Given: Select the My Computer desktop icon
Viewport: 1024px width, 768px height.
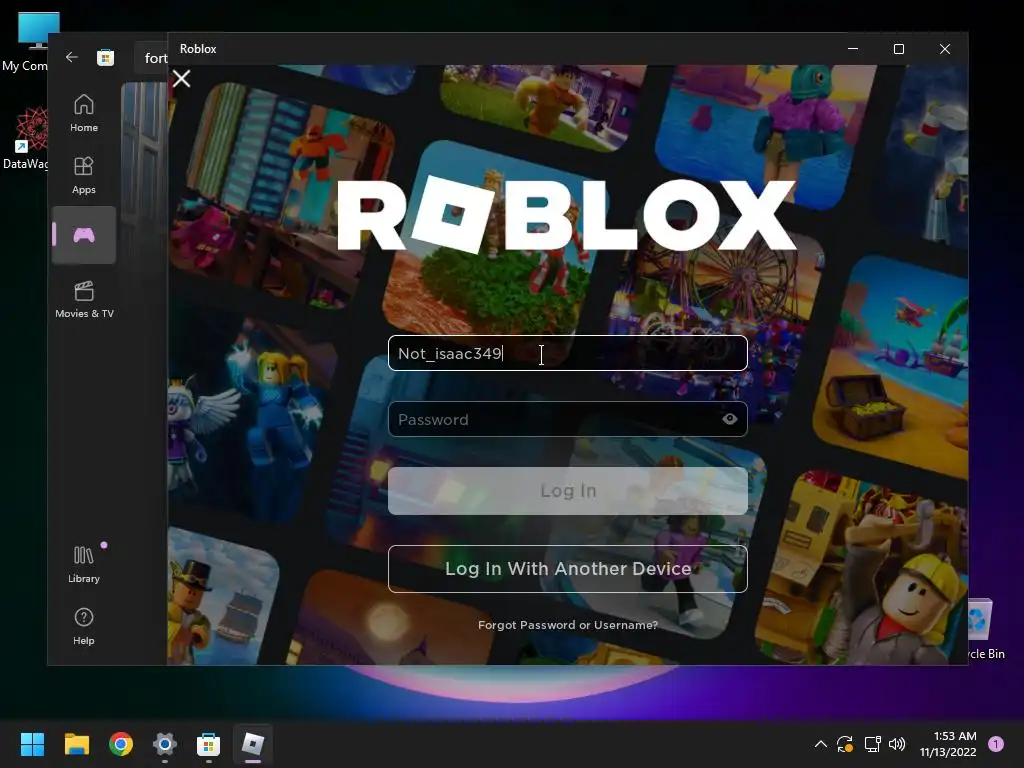Looking at the screenshot, I should 31,41.
